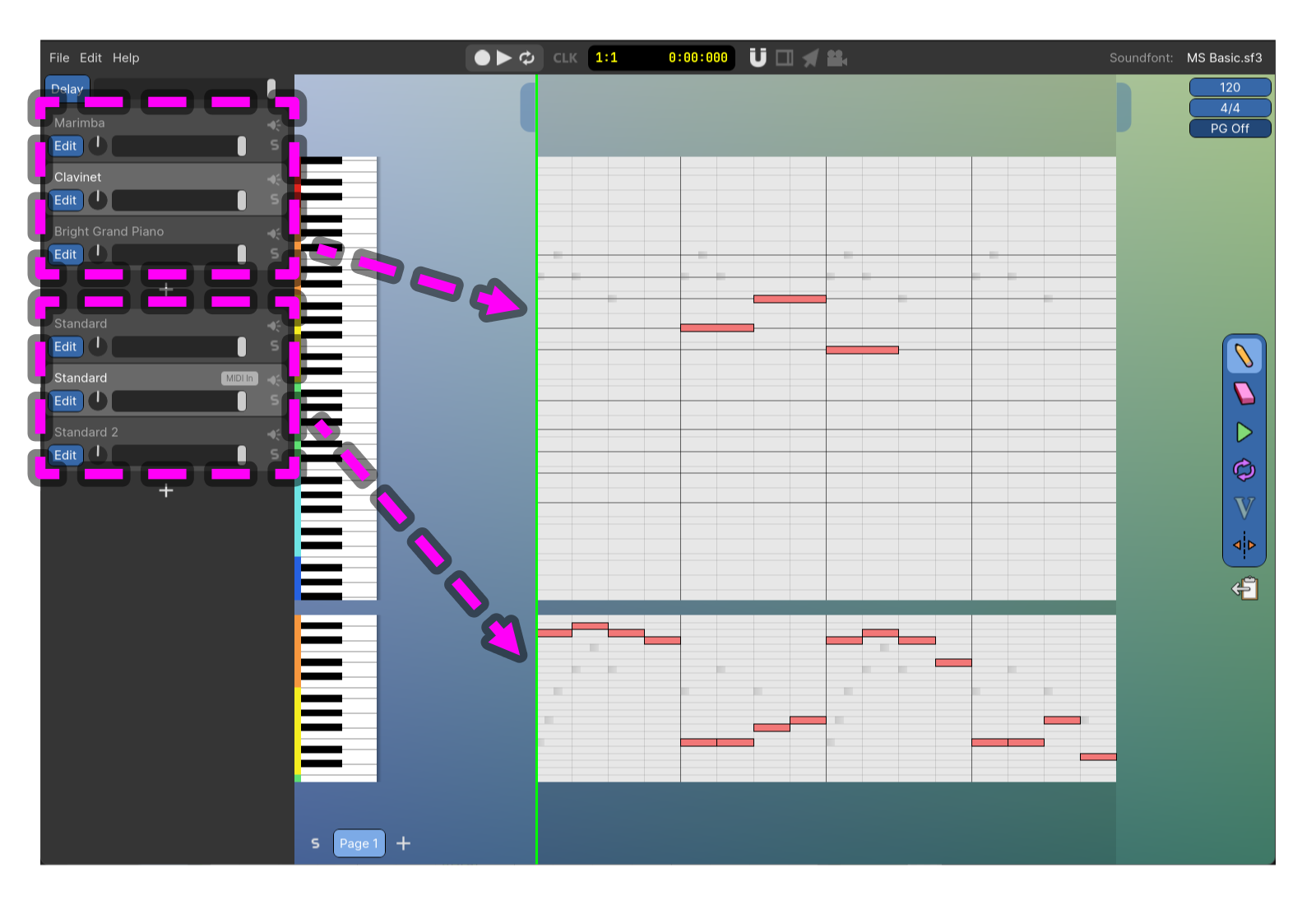
Task: Open the time signature 4/4 selector
Action: point(1229,108)
